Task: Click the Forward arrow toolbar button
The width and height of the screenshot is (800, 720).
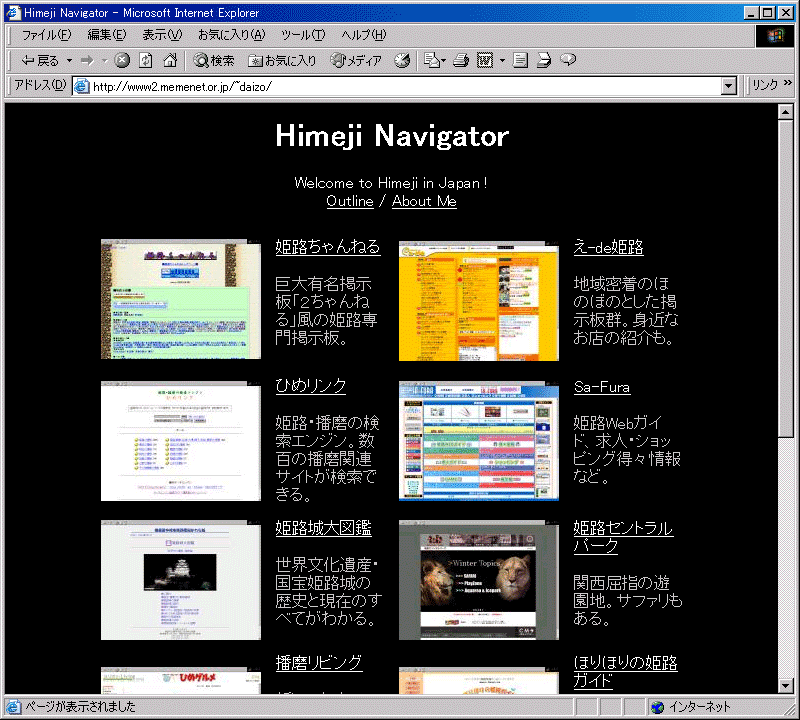Action: (88, 61)
